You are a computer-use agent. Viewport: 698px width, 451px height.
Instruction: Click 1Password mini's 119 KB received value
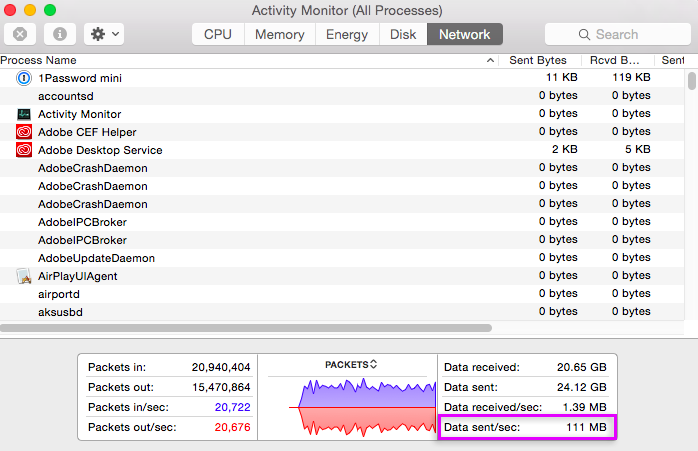pyautogui.click(x=631, y=77)
